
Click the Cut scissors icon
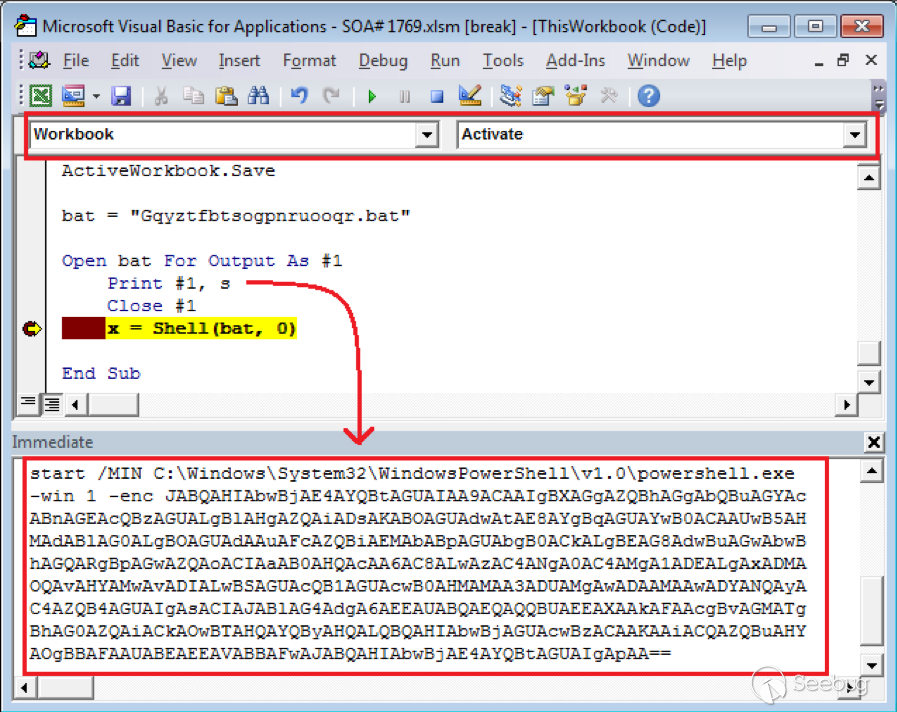(x=161, y=96)
